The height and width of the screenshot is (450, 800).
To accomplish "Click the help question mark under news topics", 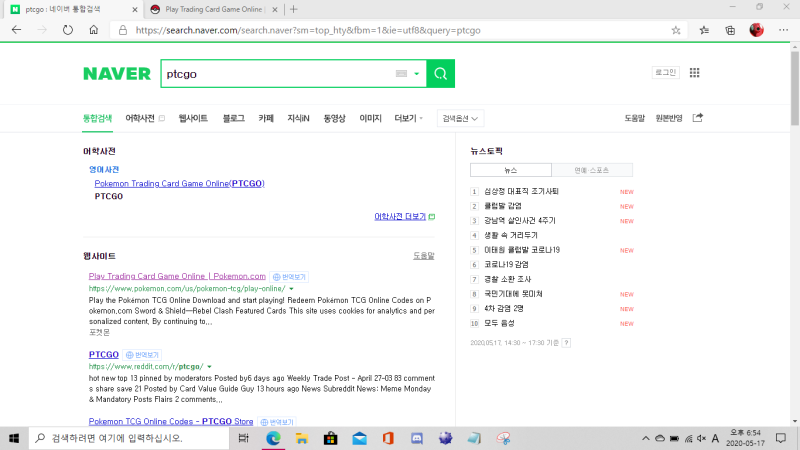I will click(567, 342).
